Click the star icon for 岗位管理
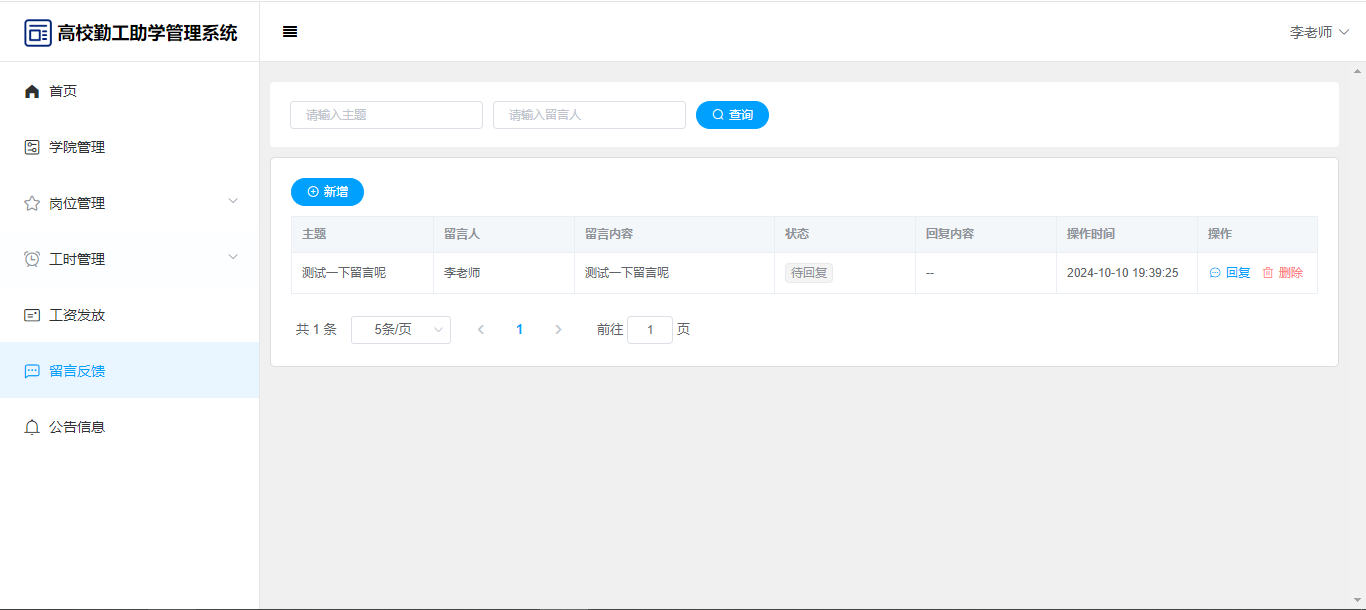 click(32, 203)
